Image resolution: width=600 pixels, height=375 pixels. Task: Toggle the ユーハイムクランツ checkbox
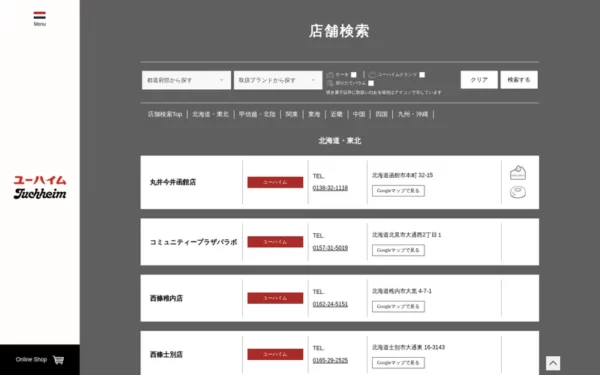(422, 75)
